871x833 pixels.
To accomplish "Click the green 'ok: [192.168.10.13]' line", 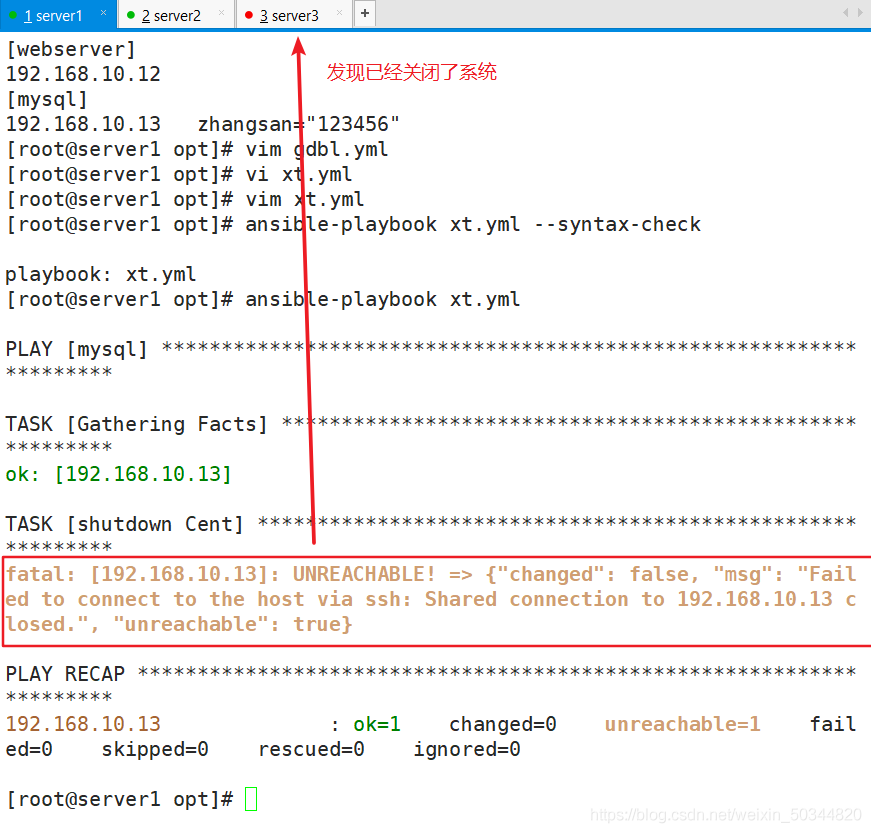I will [x=118, y=474].
